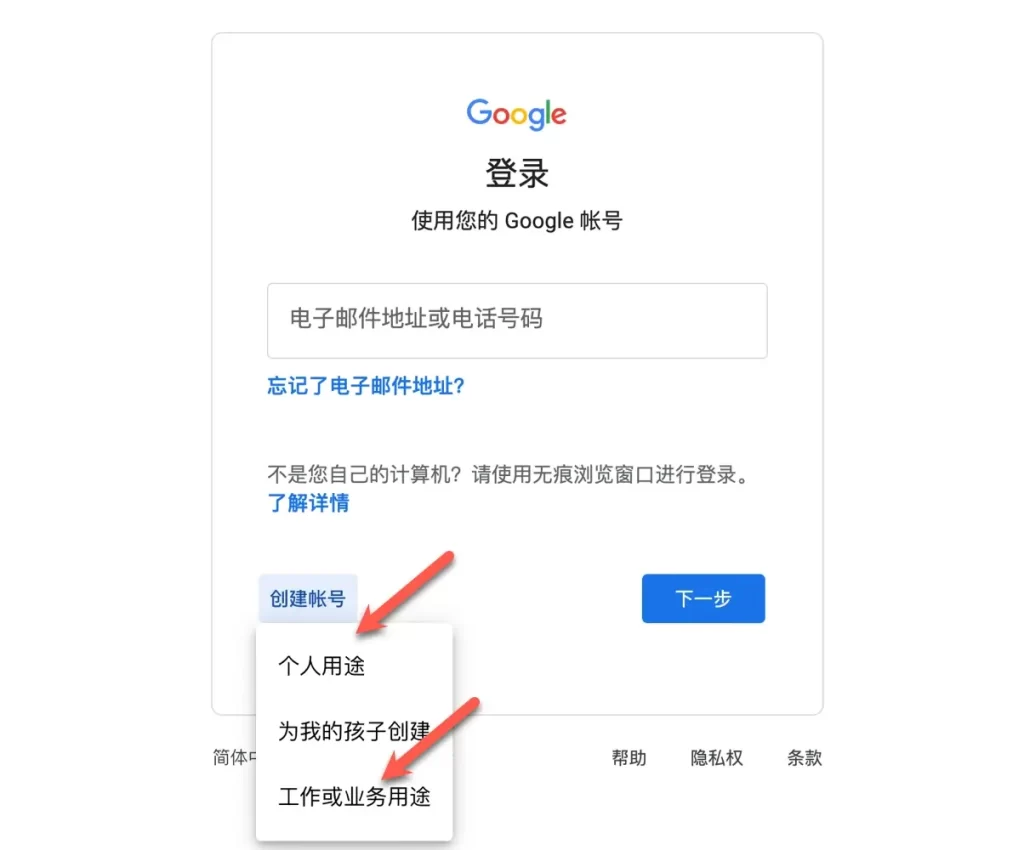The width and height of the screenshot is (1024, 850).
Task: Click the 使用您的 Google 帐号 subtitle
Action: [x=517, y=221]
